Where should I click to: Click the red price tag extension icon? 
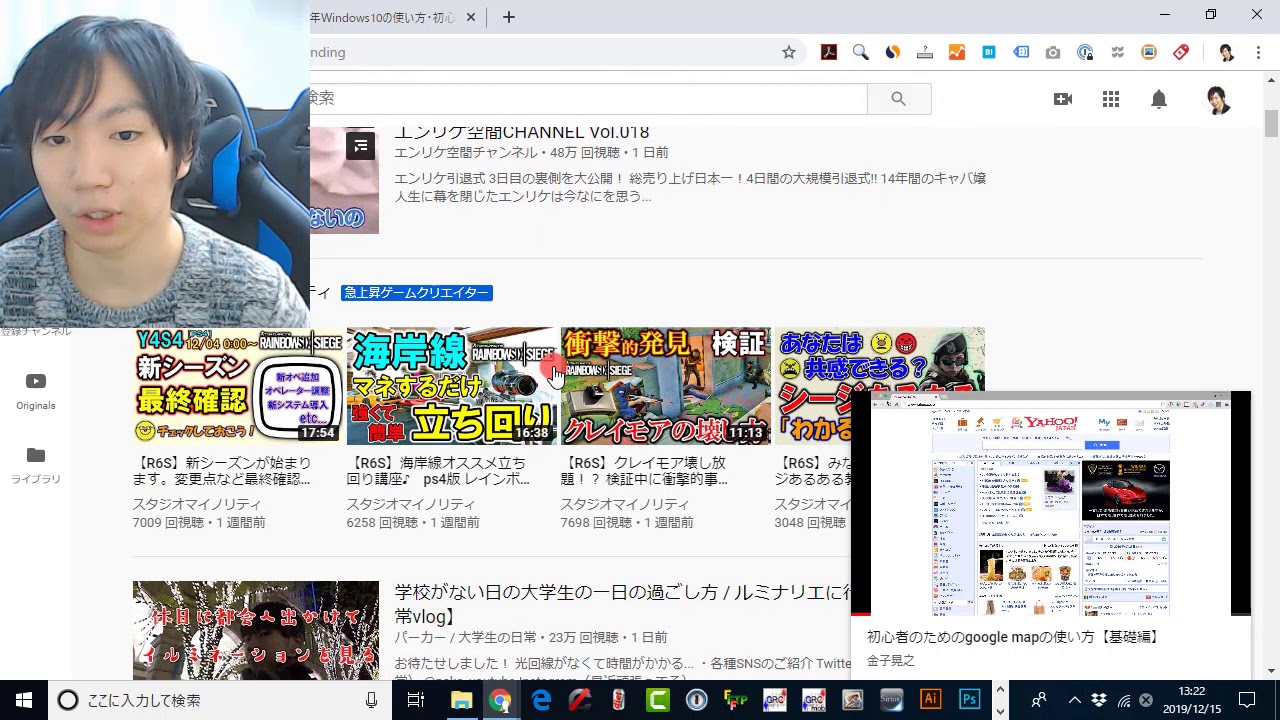1181,52
